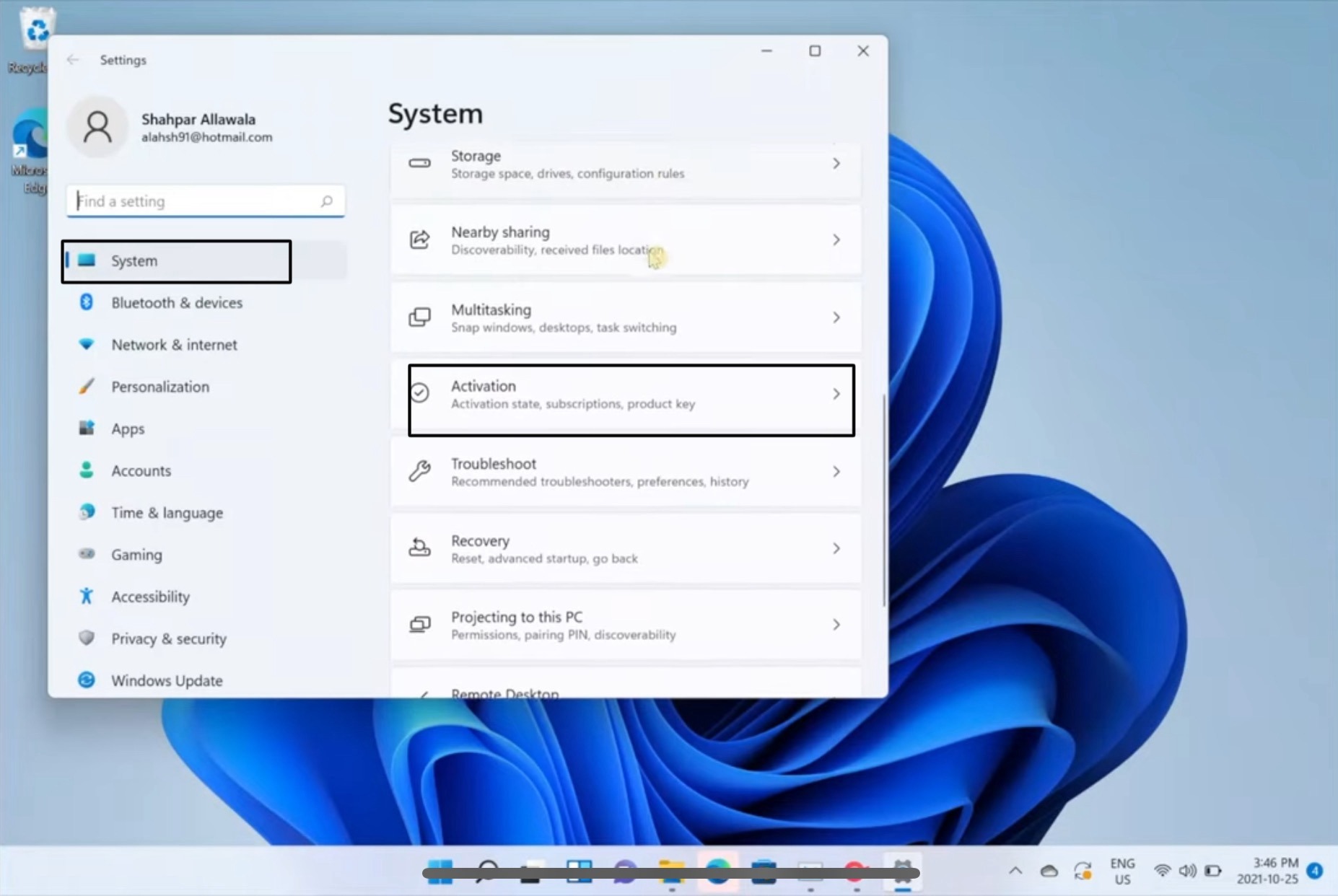This screenshot has width=1338, height=896.
Task: Click the Gaming controller icon in the sidebar
Action: (x=86, y=554)
